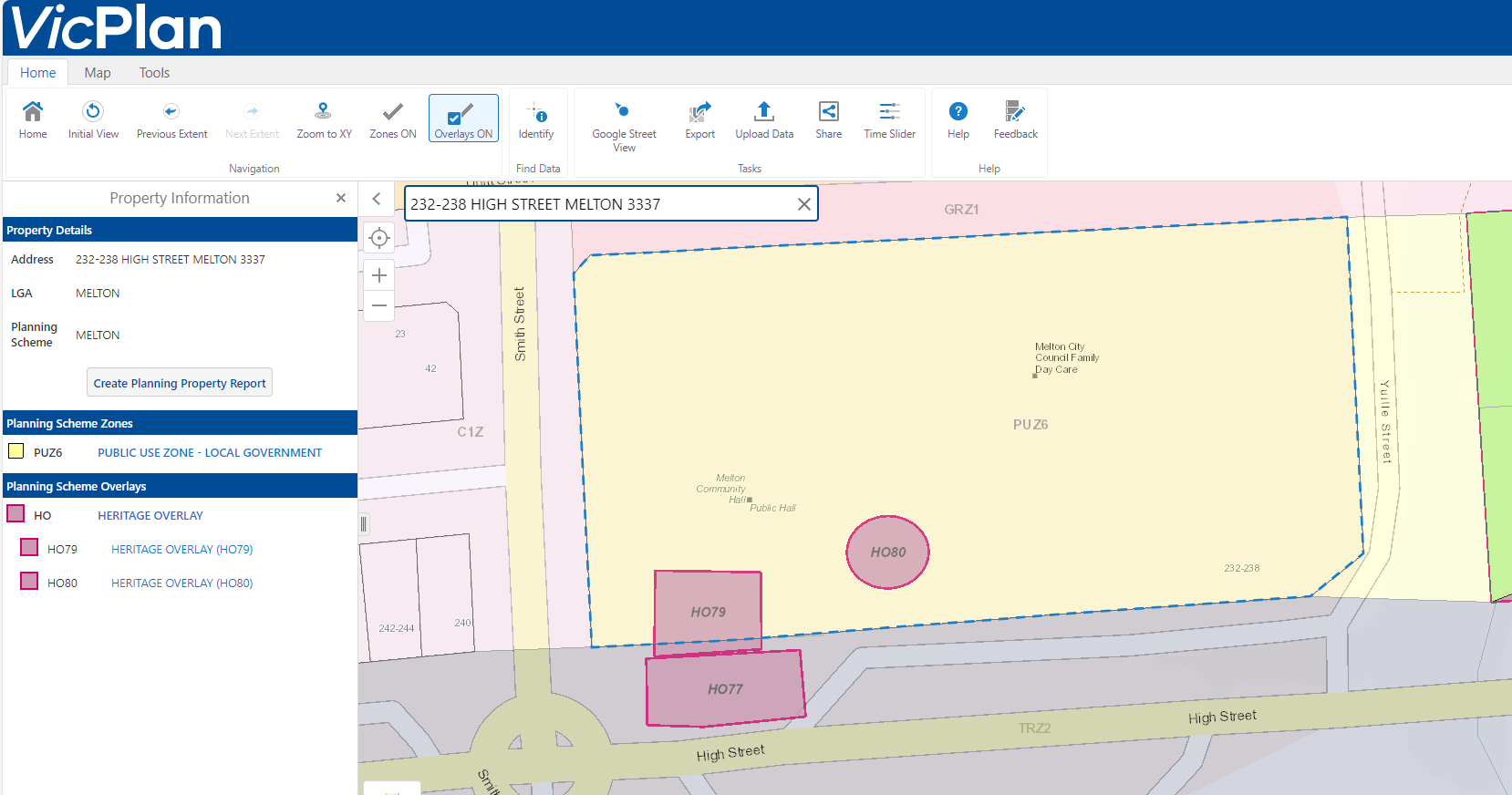Viewport: 1512px width, 795px height.
Task: Toggle the Zones ON button
Action: tap(392, 119)
